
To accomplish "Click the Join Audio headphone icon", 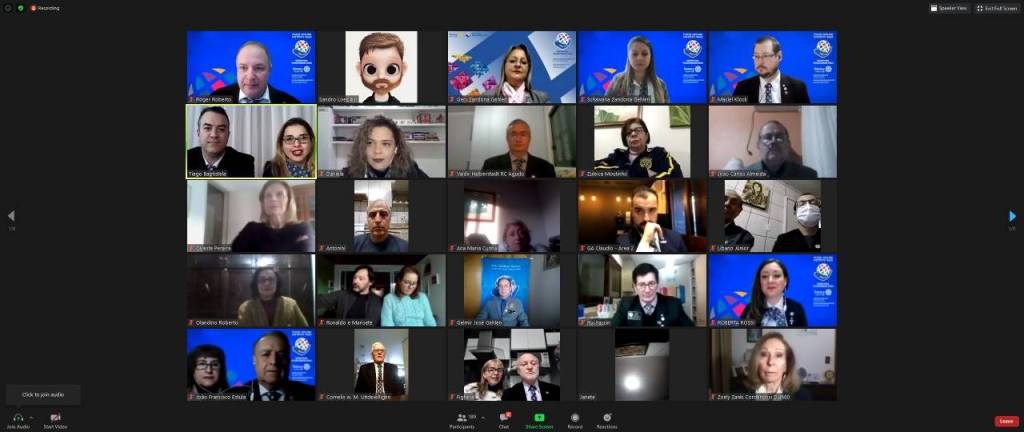I will [x=17, y=417].
